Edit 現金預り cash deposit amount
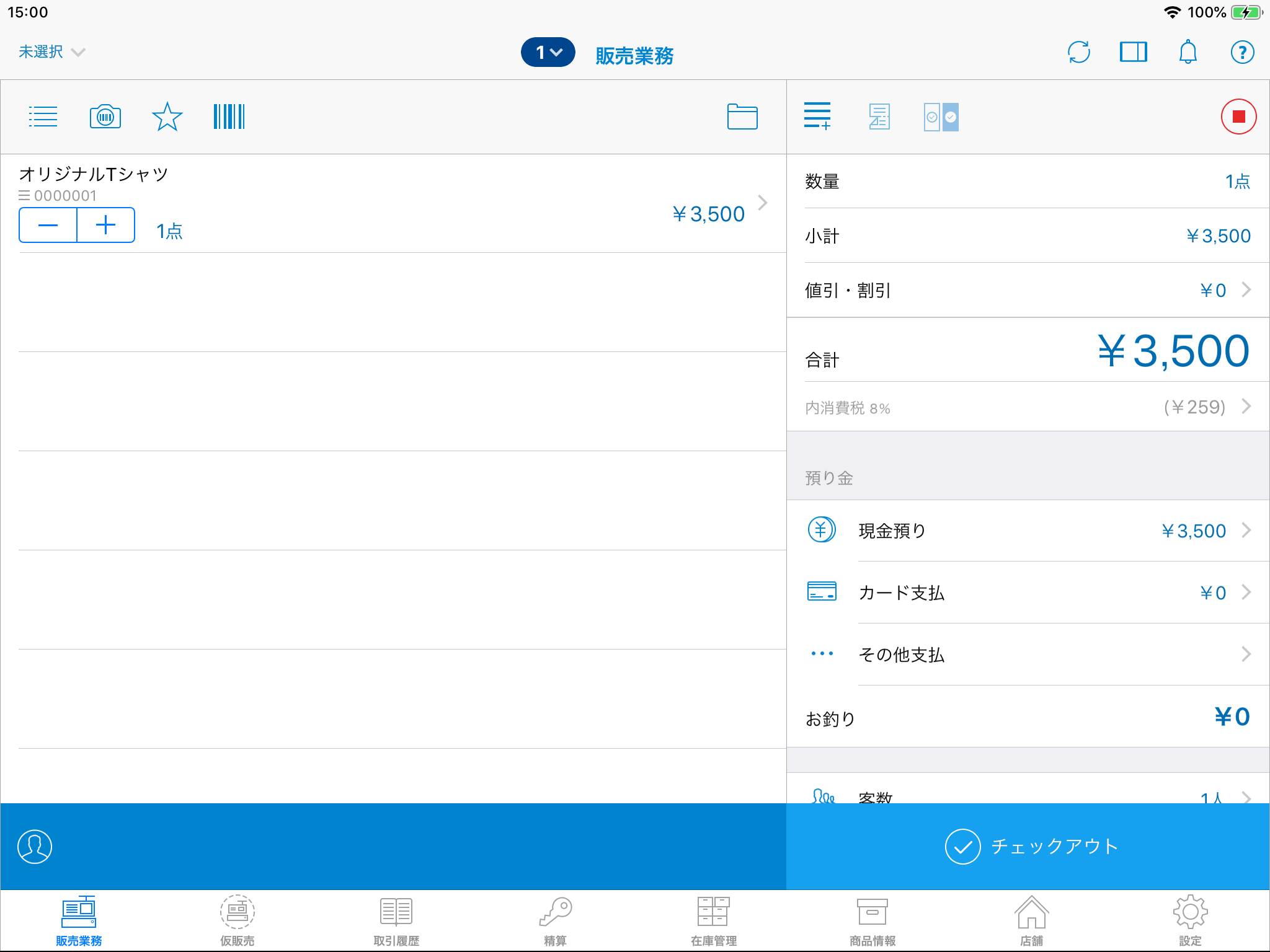Screen dimensions: 1270x952 (x=1028, y=531)
